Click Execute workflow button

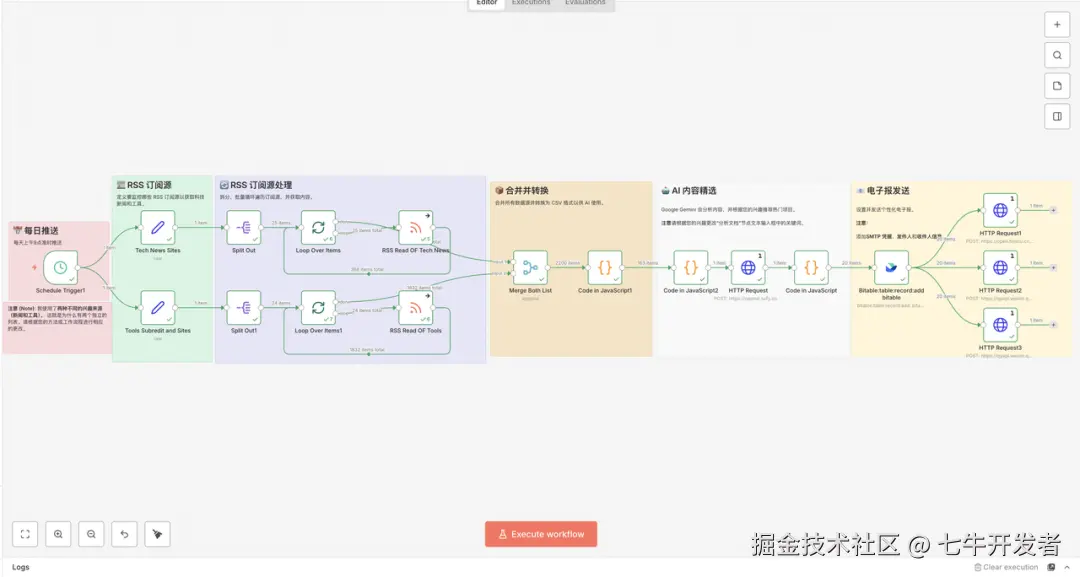(x=541, y=534)
